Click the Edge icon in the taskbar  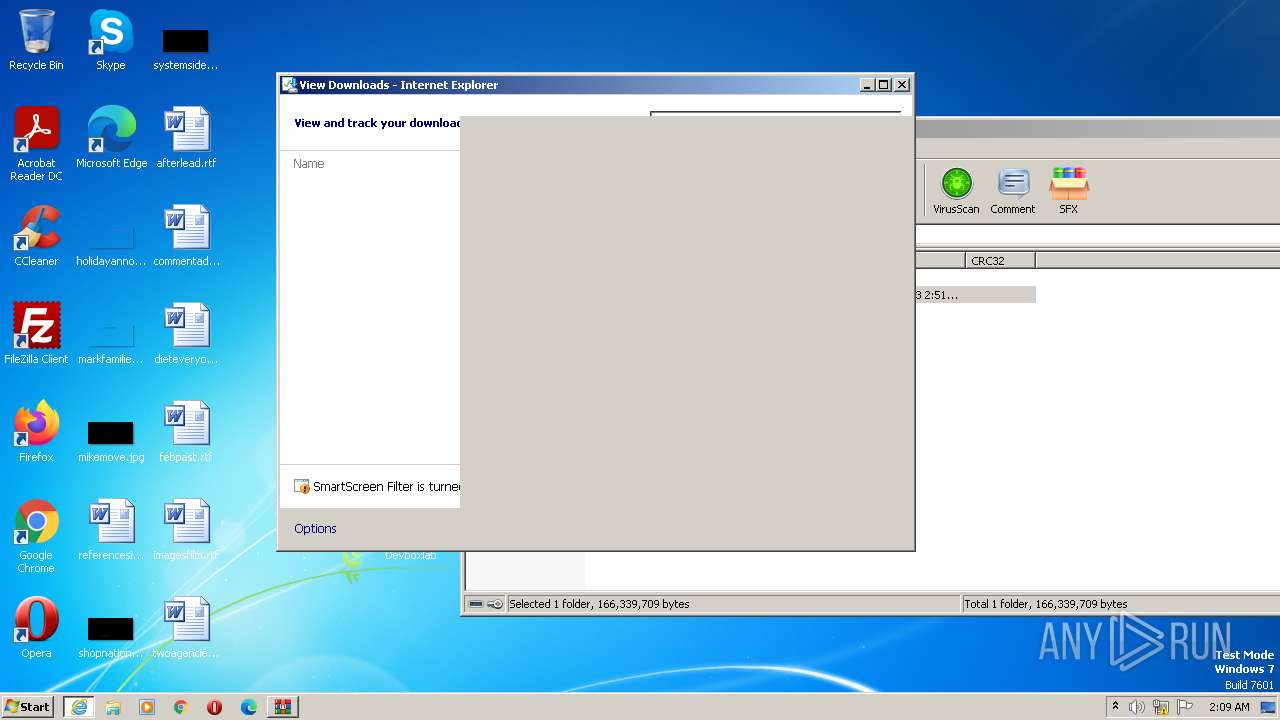(249, 707)
